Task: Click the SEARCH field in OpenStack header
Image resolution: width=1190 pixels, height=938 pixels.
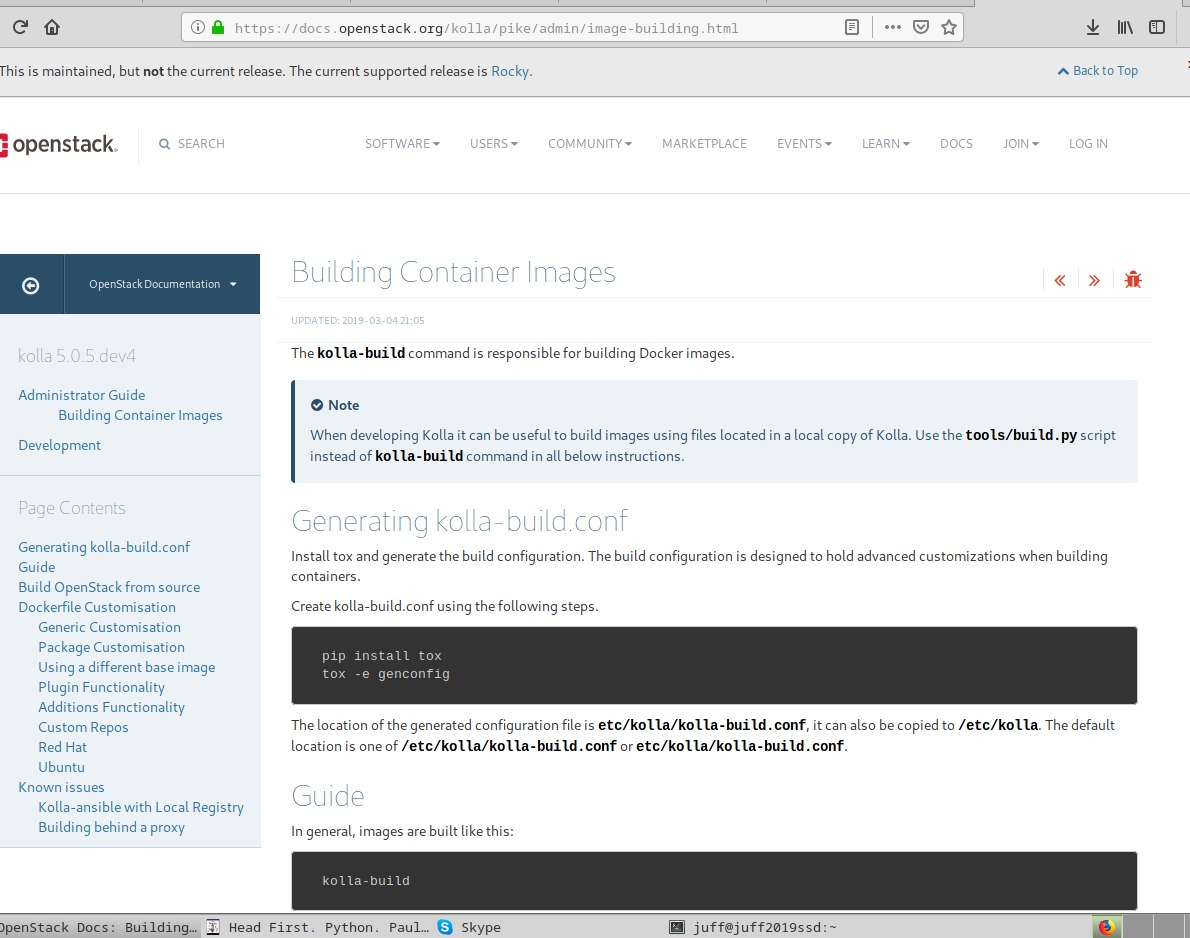Action: click(x=201, y=143)
